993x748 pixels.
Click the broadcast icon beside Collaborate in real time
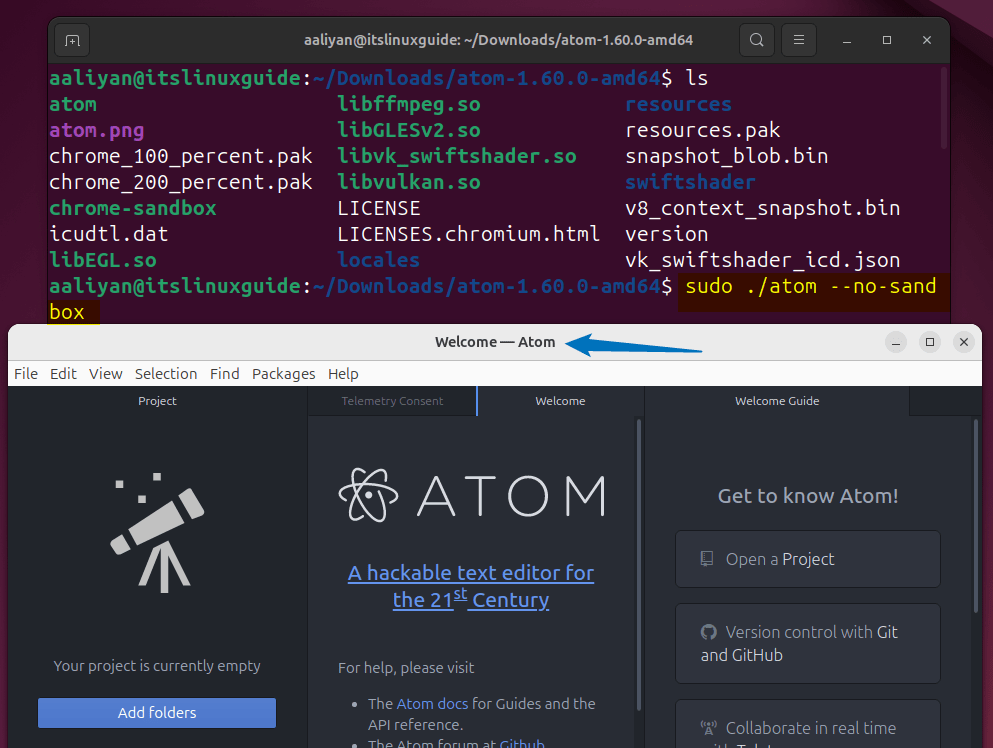710,726
